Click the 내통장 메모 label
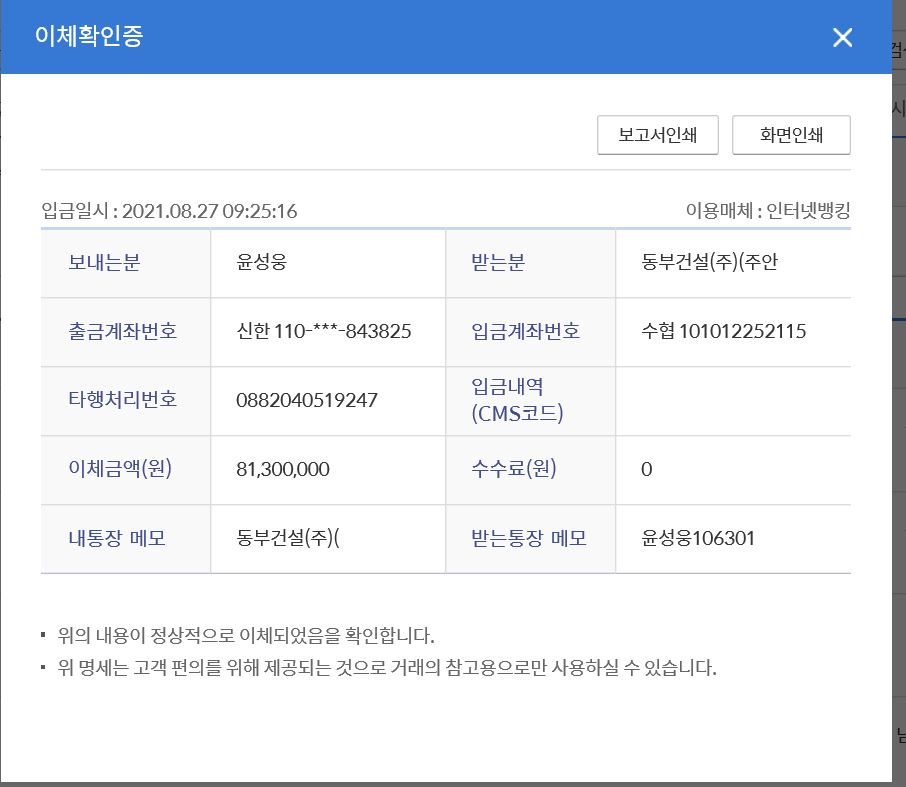 click(x=117, y=538)
